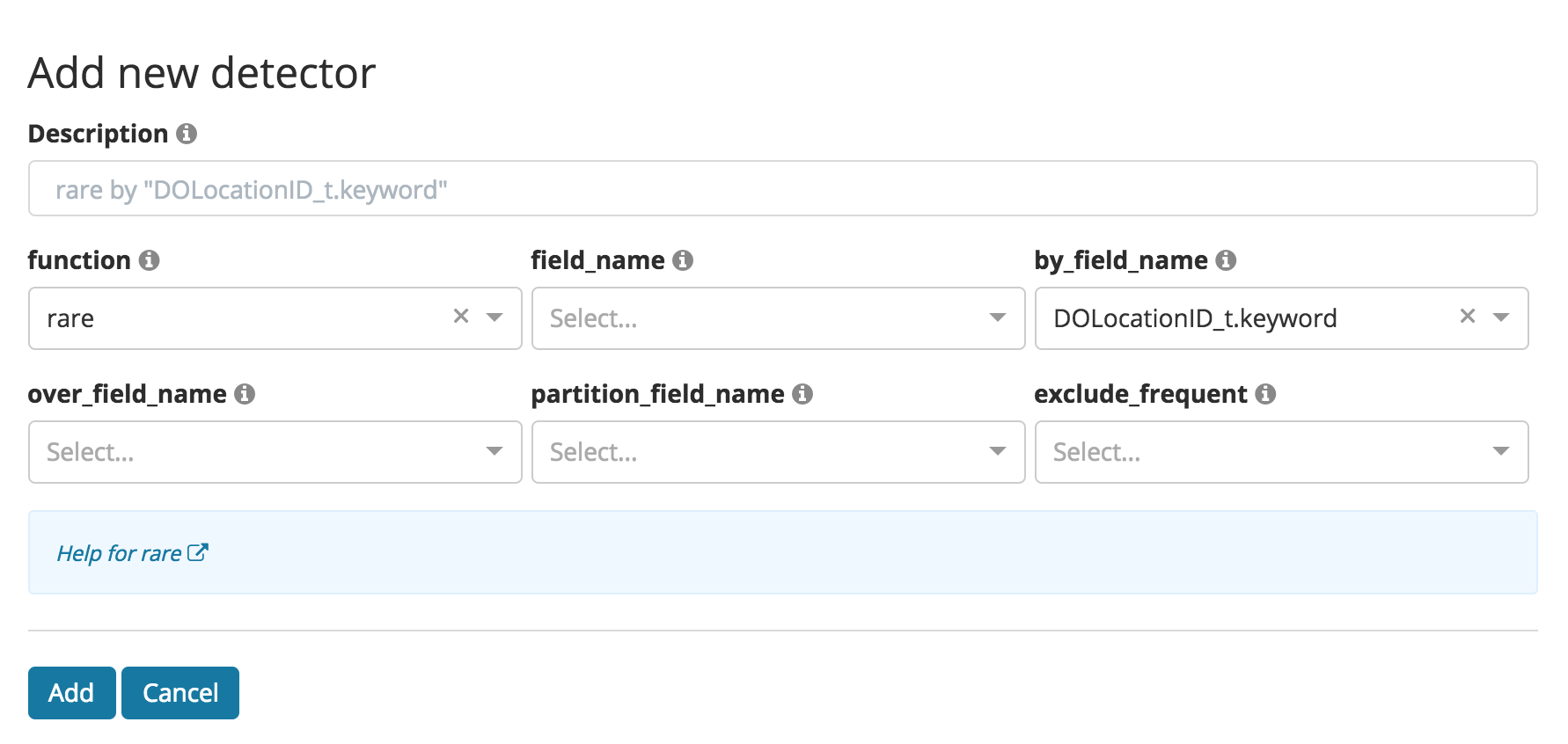Click the Description info icon
Screen dimensions: 1568x744
pos(187,134)
